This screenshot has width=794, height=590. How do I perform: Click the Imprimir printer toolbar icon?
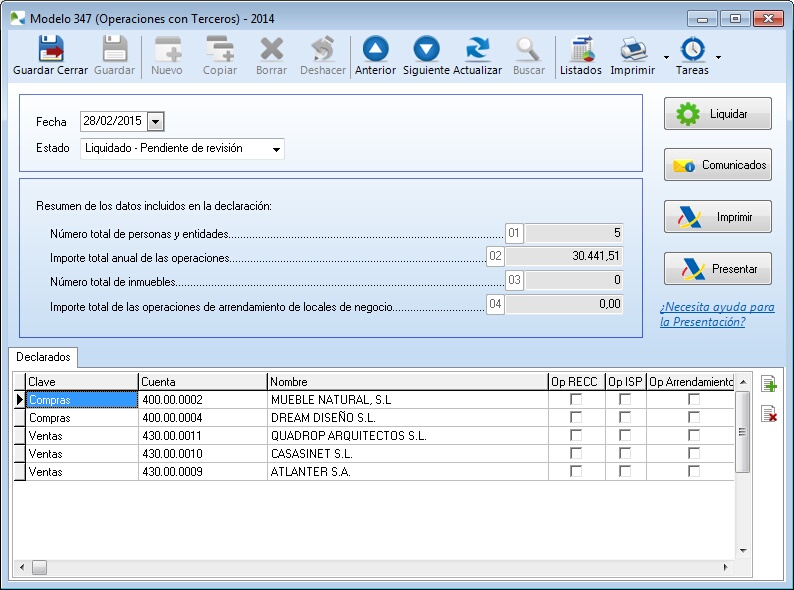click(632, 50)
